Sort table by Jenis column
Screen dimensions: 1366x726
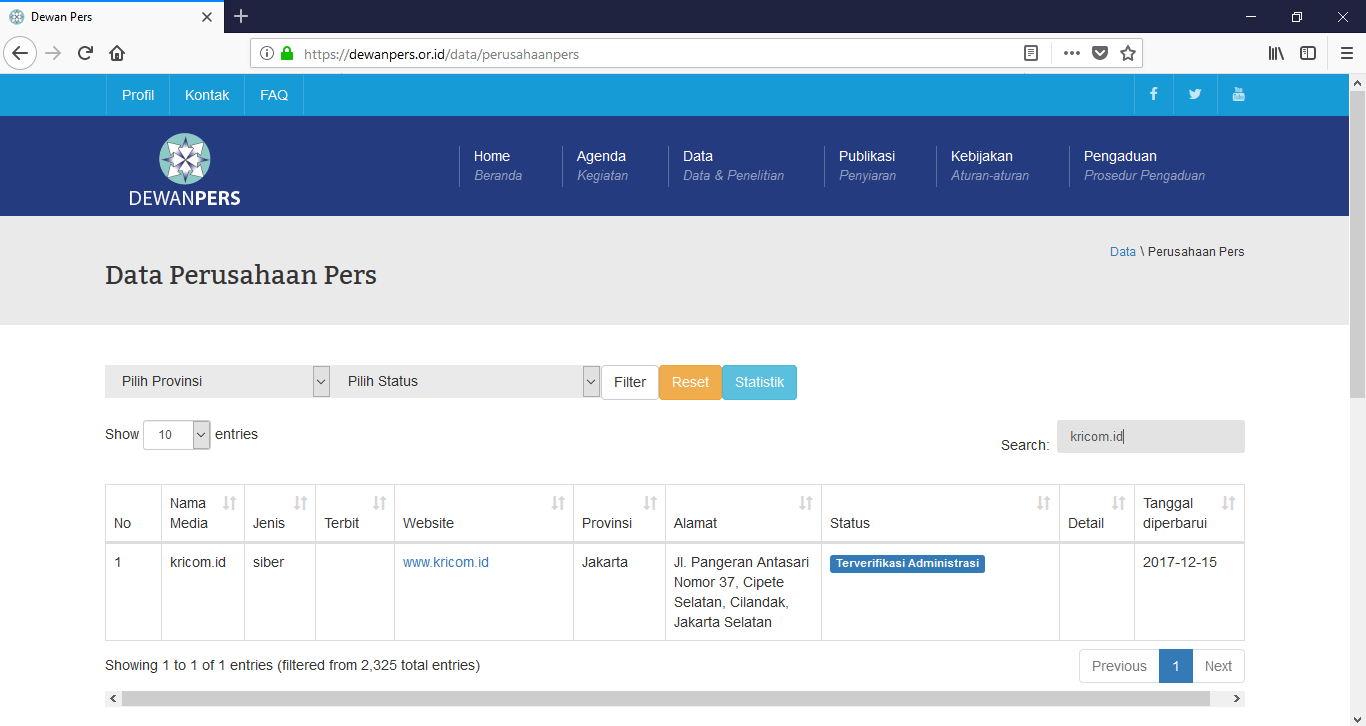click(x=280, y=513)
